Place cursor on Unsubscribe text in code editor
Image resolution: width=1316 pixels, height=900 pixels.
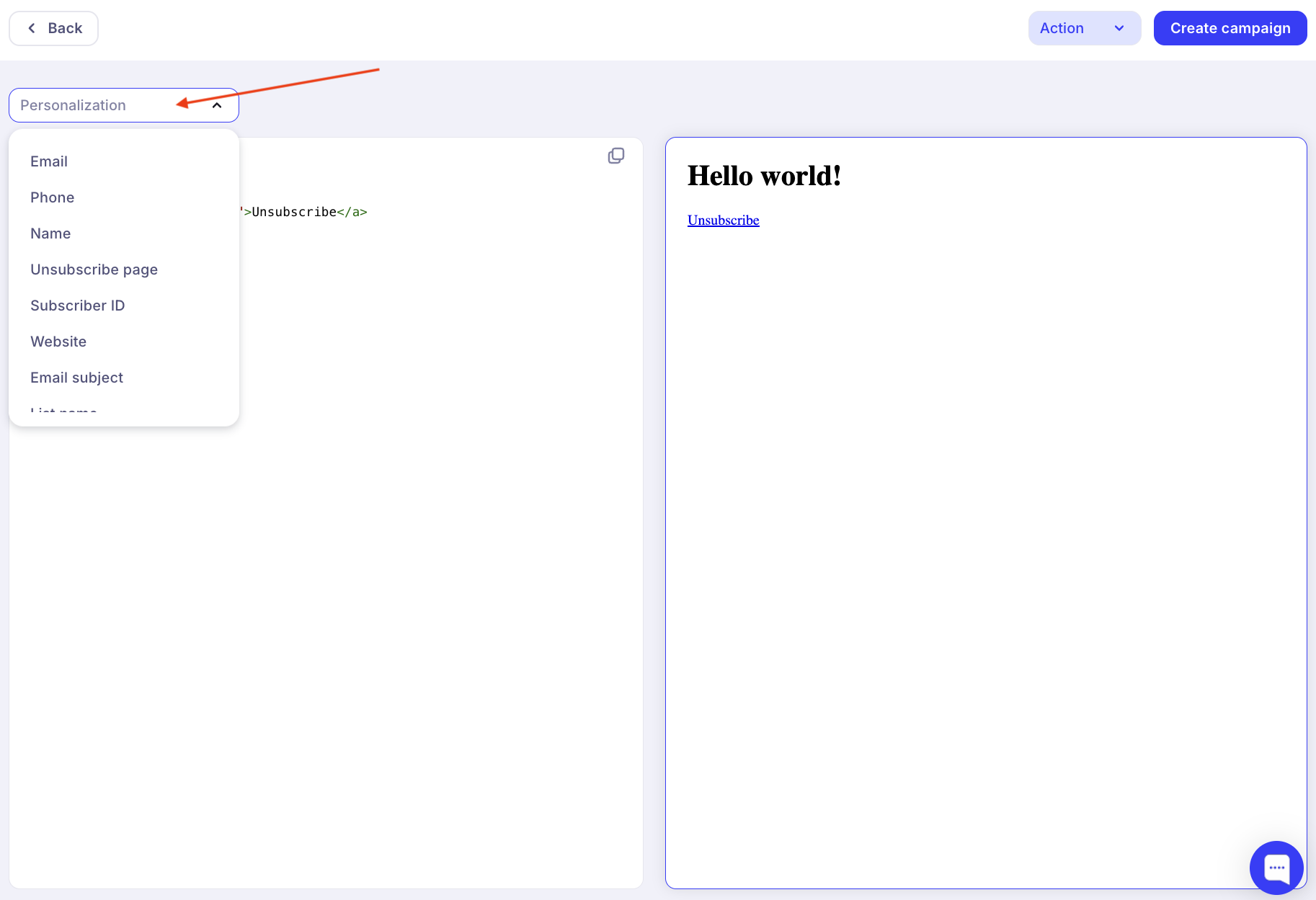click(x=294, y=212)
